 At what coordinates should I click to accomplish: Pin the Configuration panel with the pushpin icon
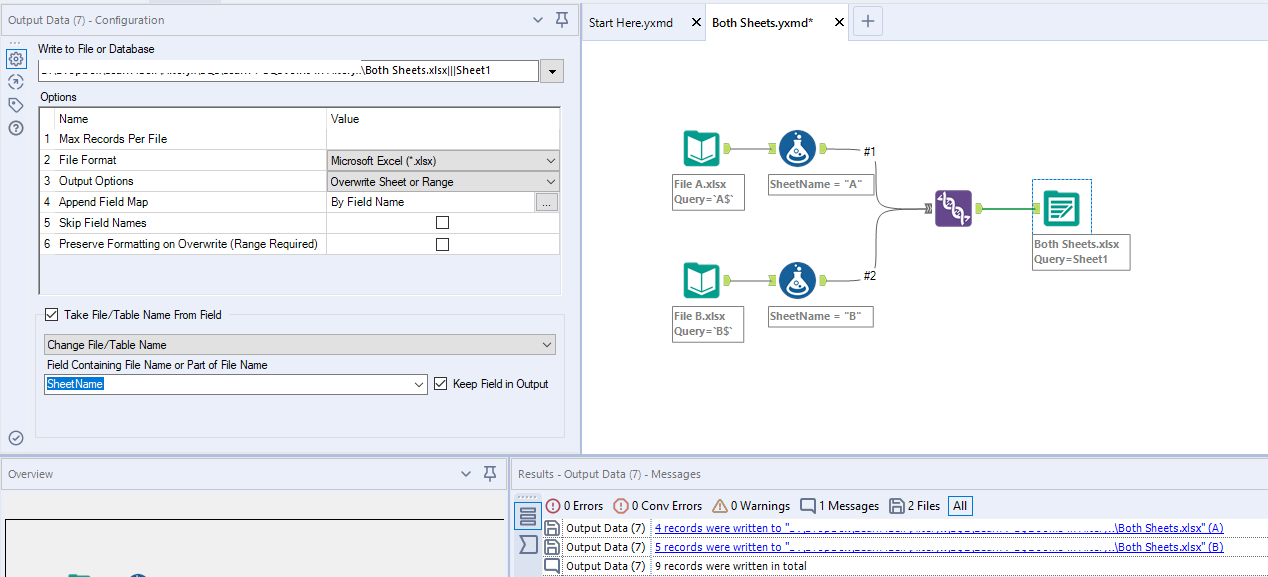click(x=562, y=19)
